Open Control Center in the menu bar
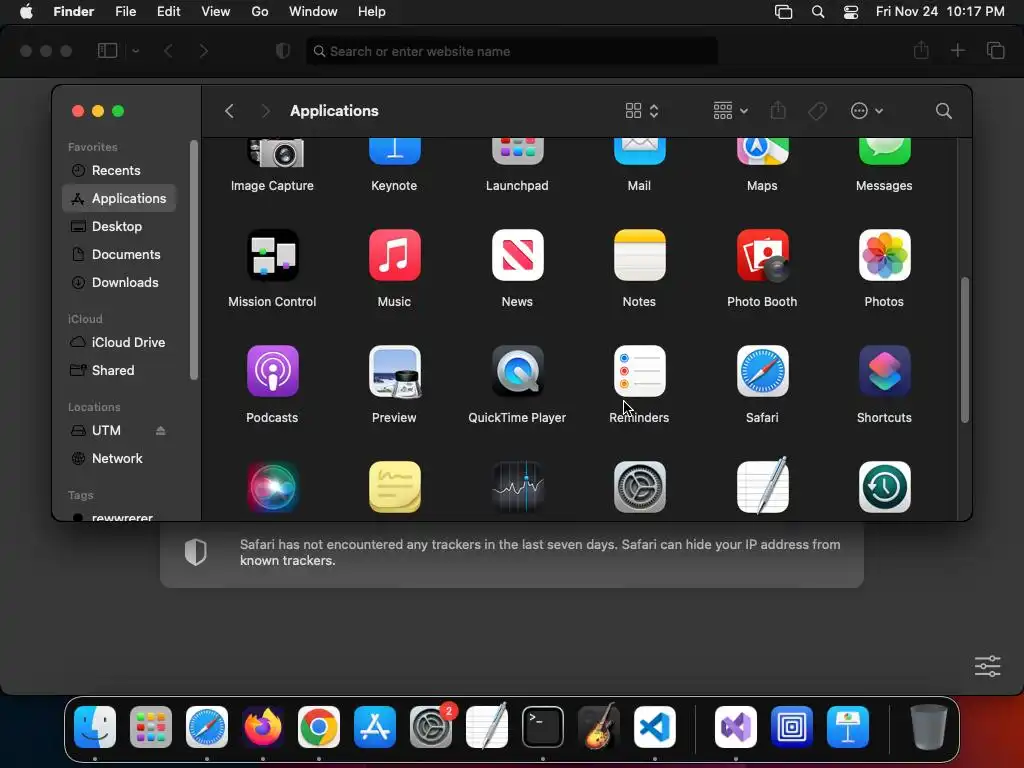Image resolution: width=1024 pixels, height=768 pixels. coord(851,12)
